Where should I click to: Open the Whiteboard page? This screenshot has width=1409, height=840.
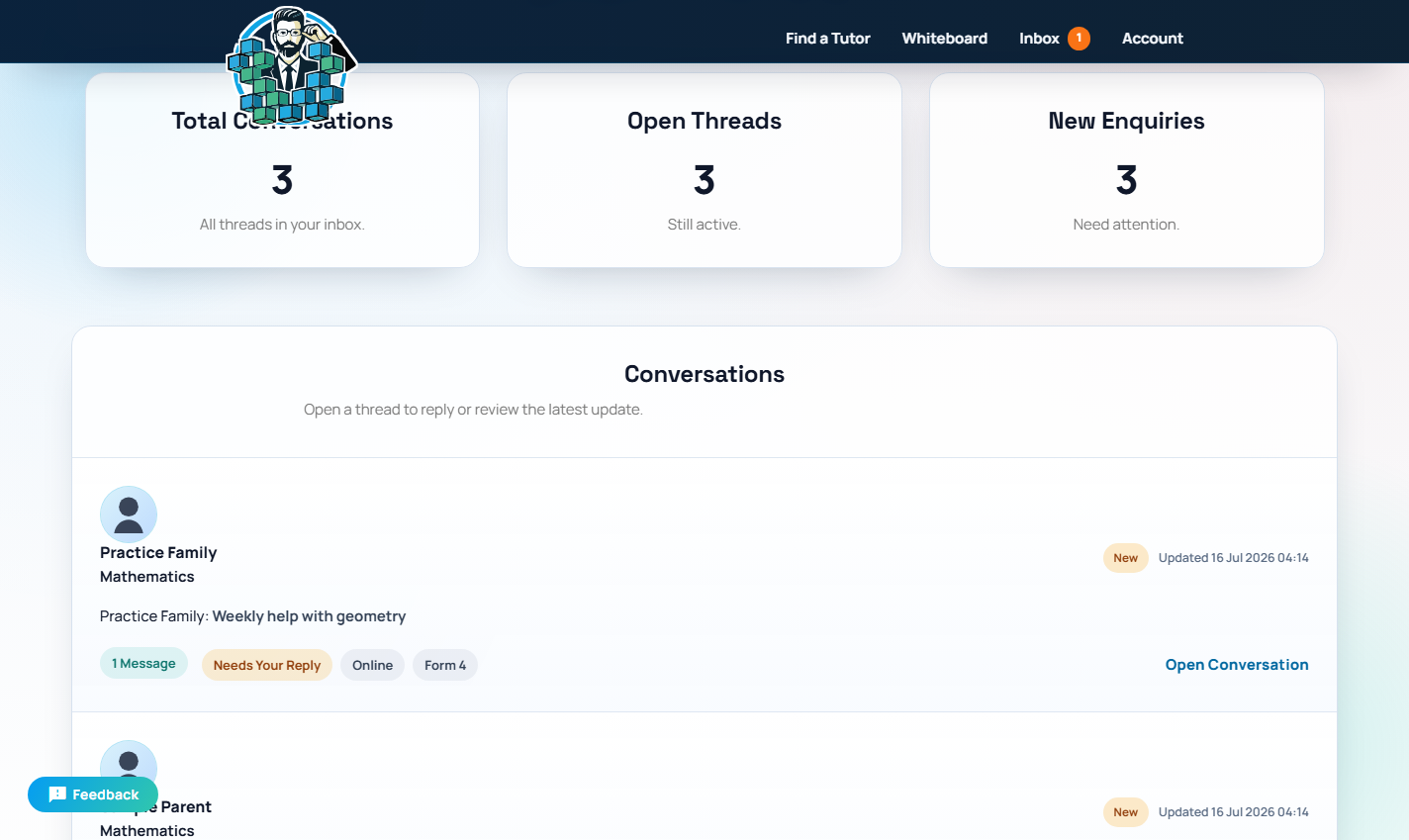[x=944, y=39]
